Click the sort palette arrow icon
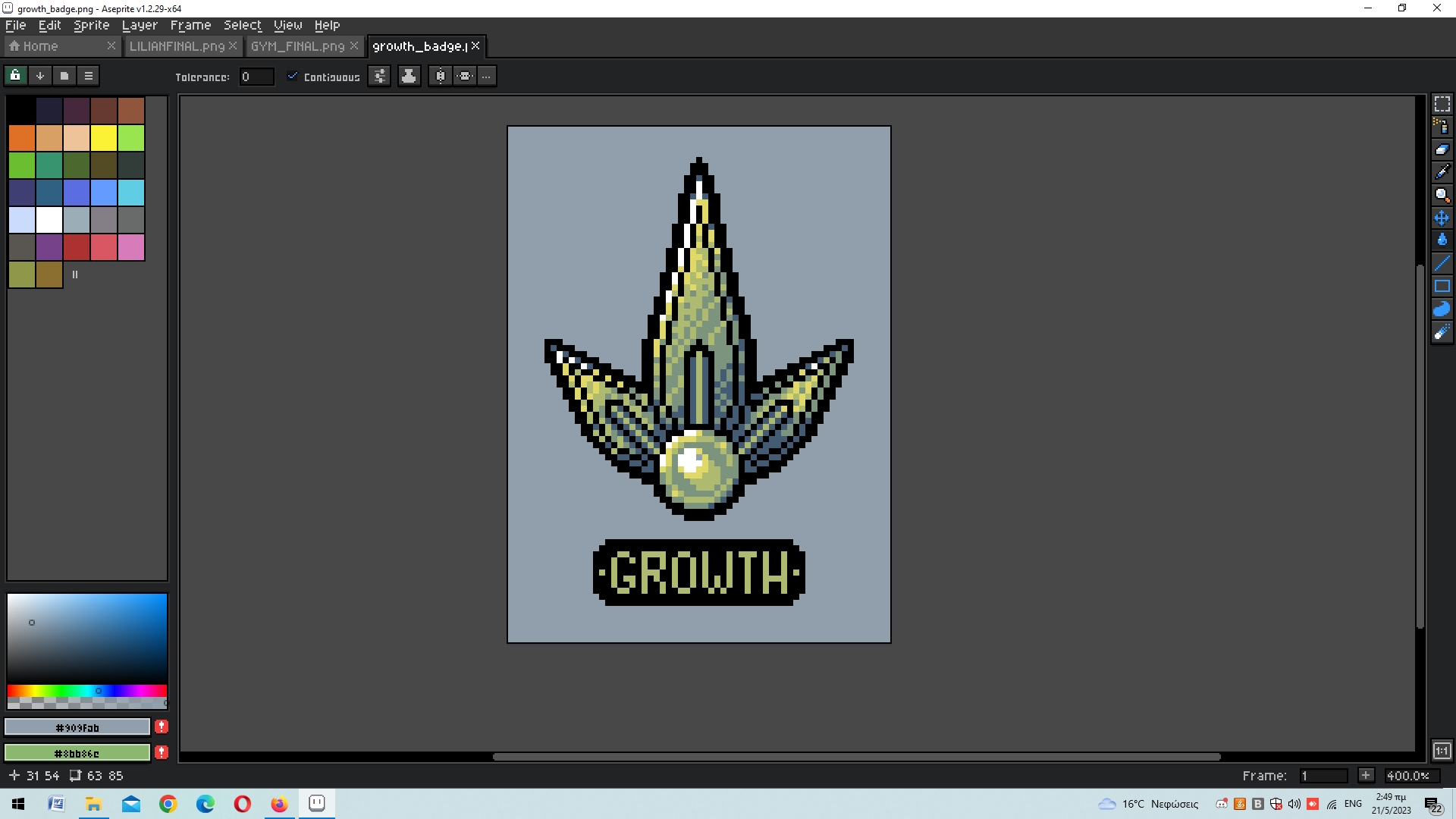Image resolution: width=1456 pixels, height=819 pixels. (40, 76)
